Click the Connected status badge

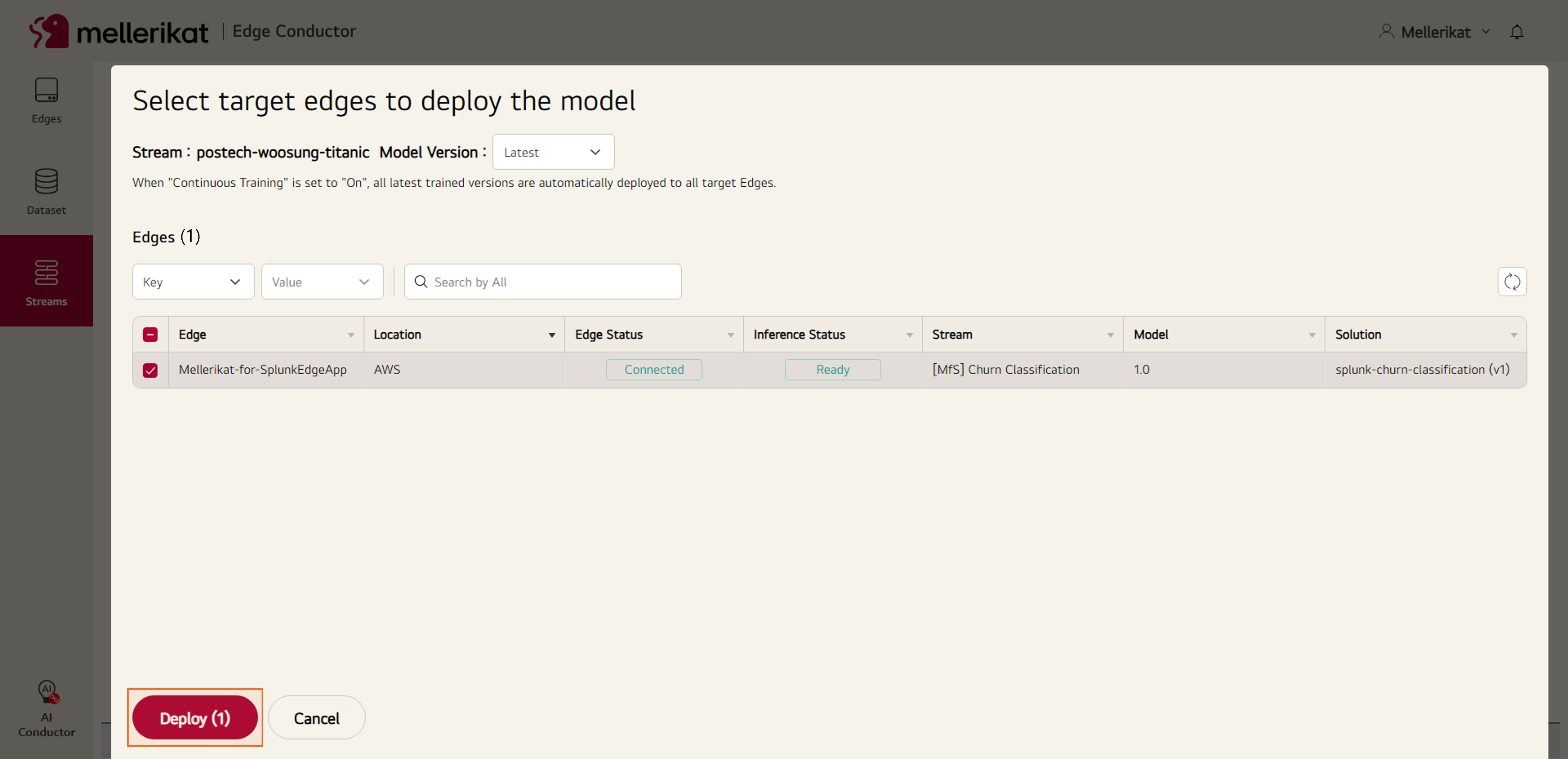click(x=654, y=370)
